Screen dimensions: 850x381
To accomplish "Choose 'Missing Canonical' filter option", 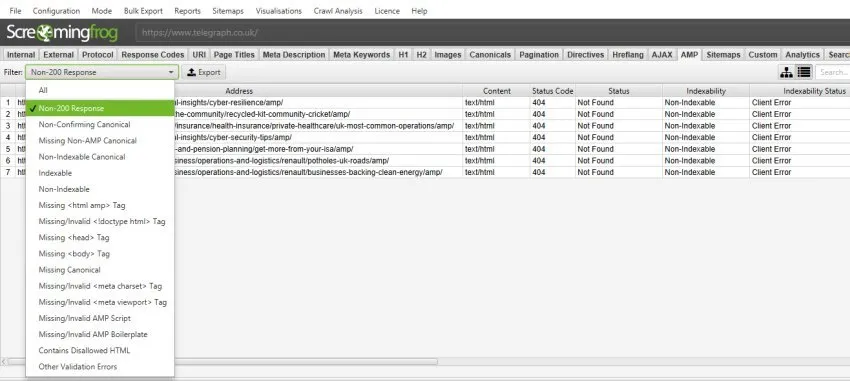I will pyautogui.click(x=69, y=270).
